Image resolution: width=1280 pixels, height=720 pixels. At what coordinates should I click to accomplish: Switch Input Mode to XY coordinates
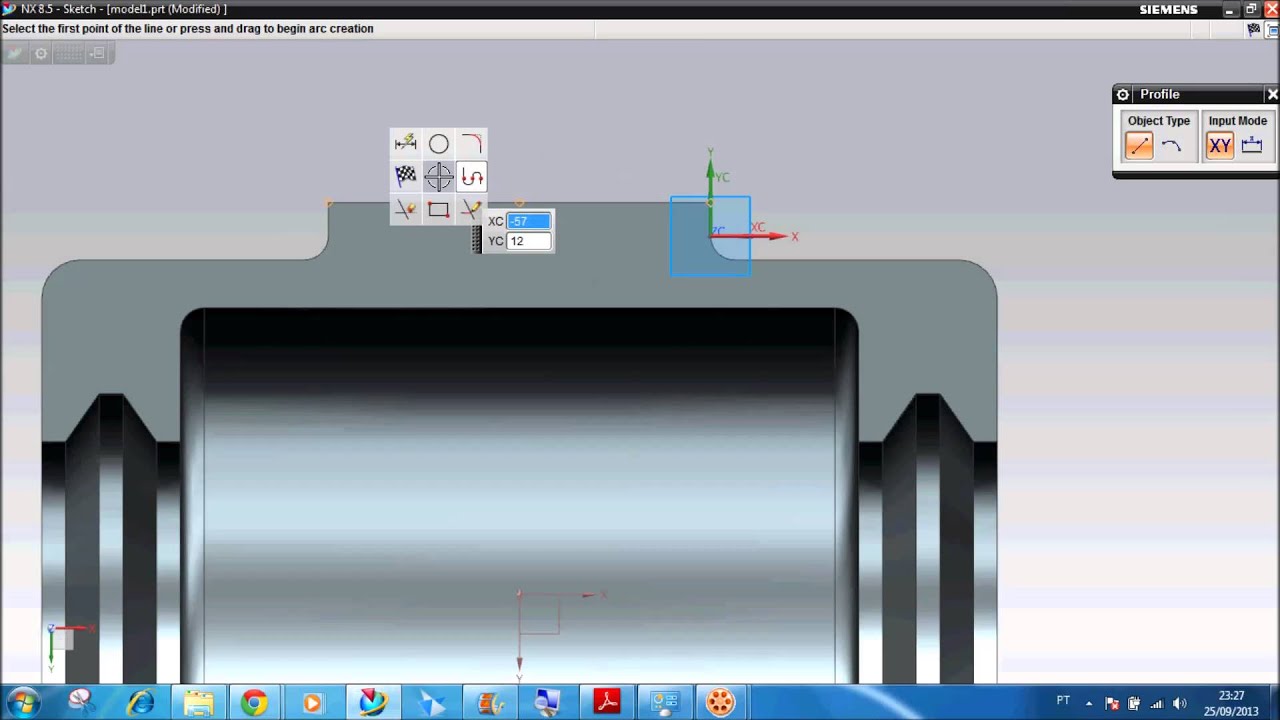pos(1220,146)
